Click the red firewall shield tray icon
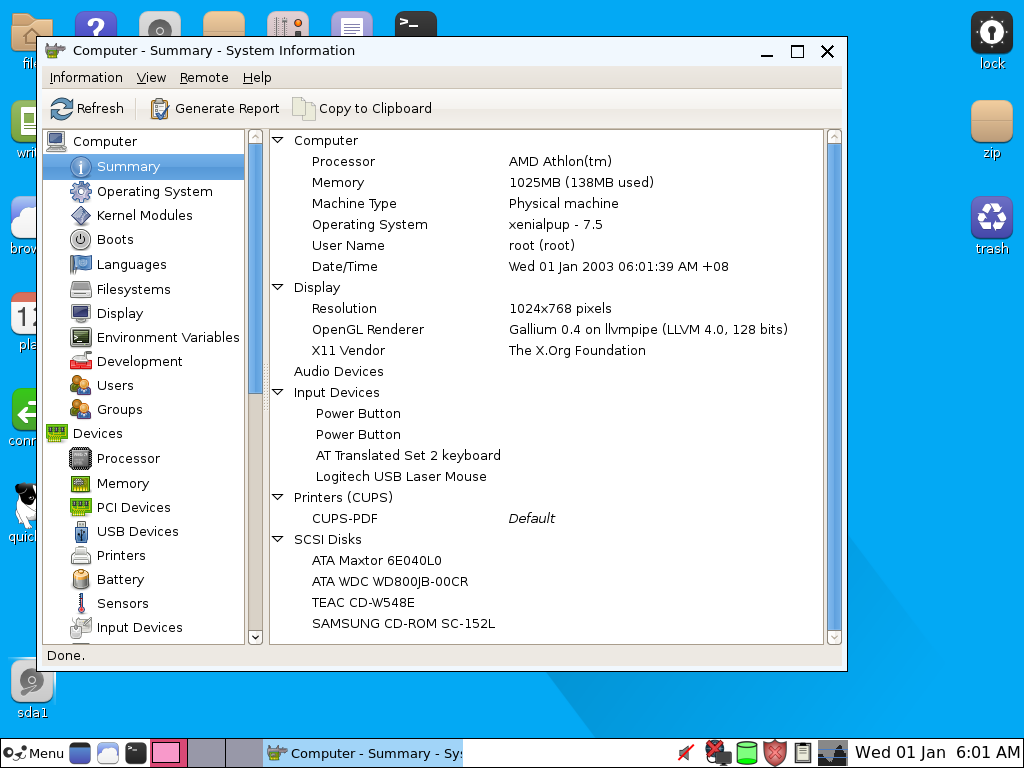The width and height of the screenshot is (1024, 768). (775, 753)
